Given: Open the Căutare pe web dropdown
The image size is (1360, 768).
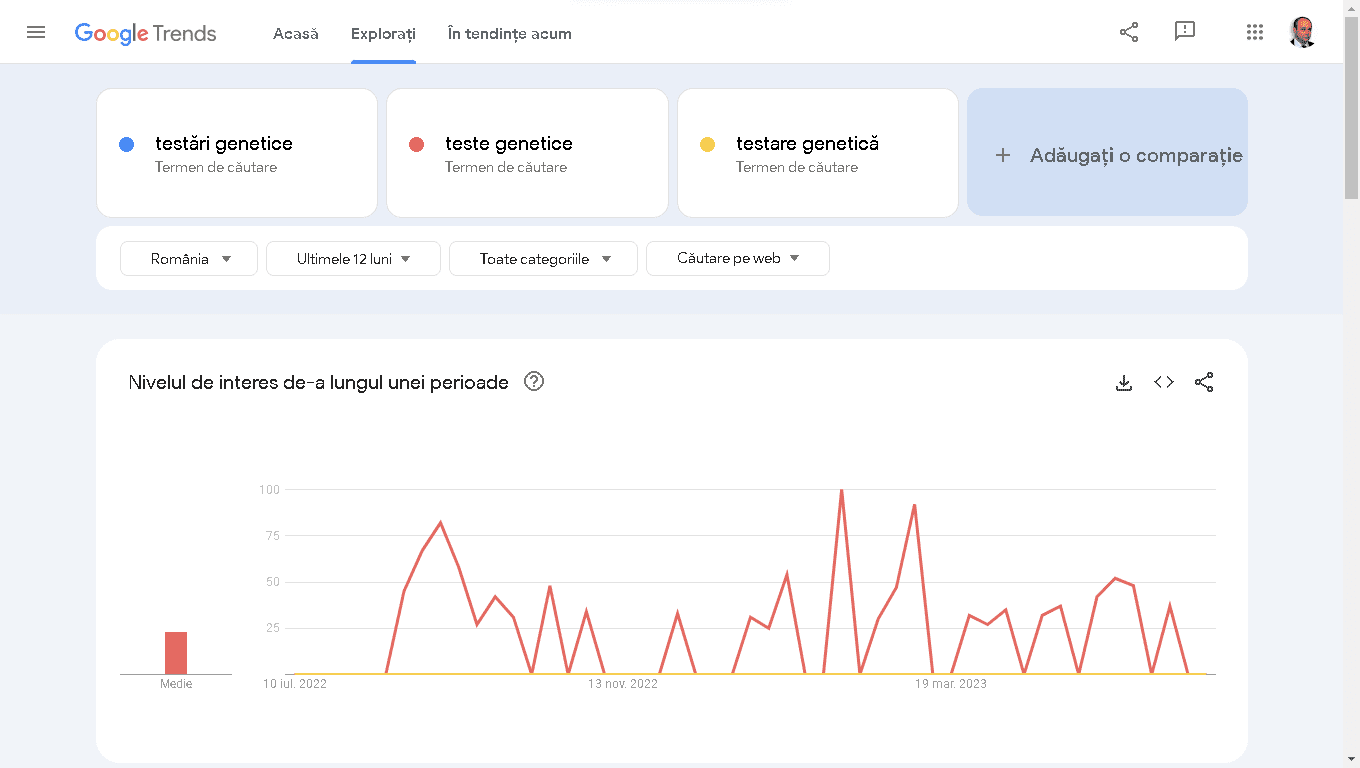Looking at the screenshot, I should point(737,259).
